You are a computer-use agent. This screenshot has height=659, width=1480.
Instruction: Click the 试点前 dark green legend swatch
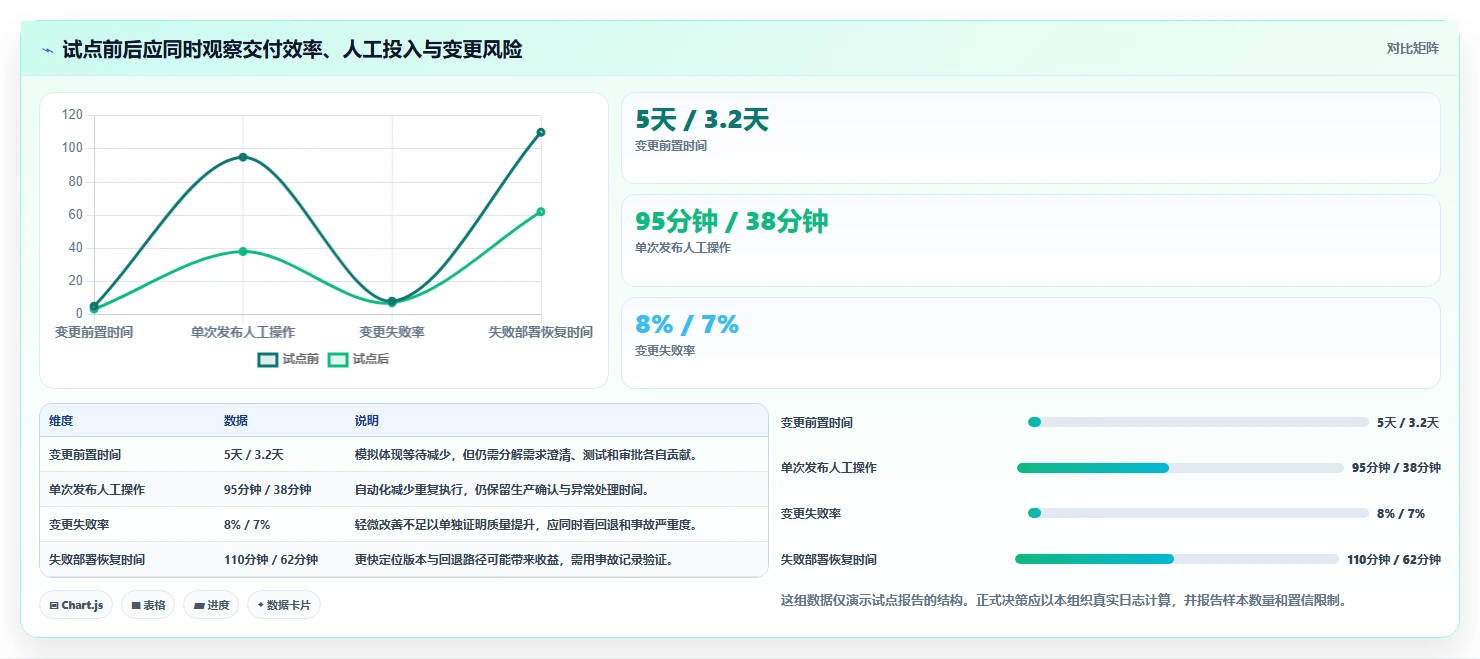click(x=268, y=359)
